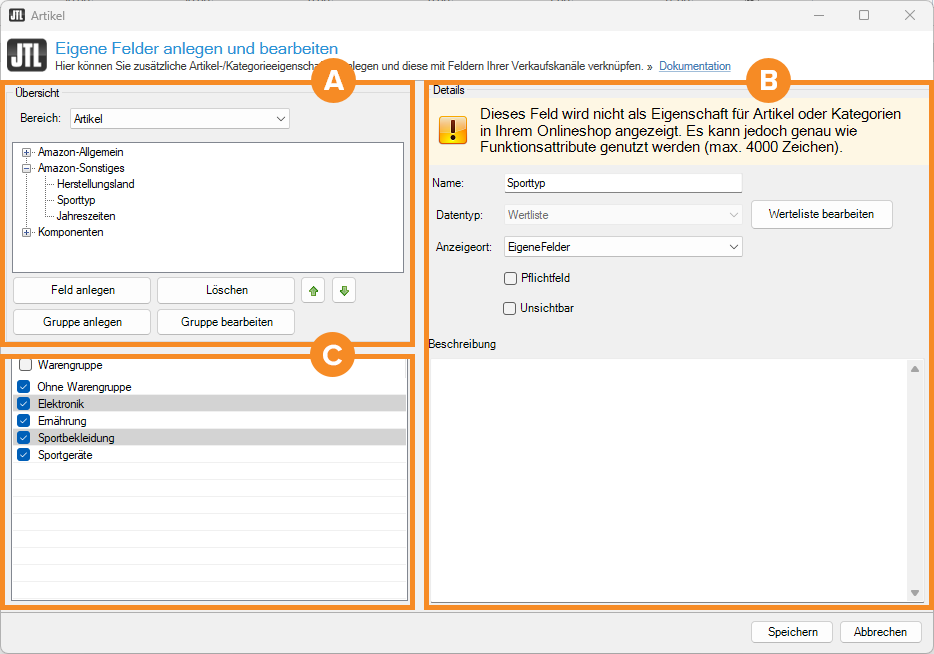The height and width of the screenshot is (654, 934).
Task: Click Speichern to save changes
Action: [792, 632]
